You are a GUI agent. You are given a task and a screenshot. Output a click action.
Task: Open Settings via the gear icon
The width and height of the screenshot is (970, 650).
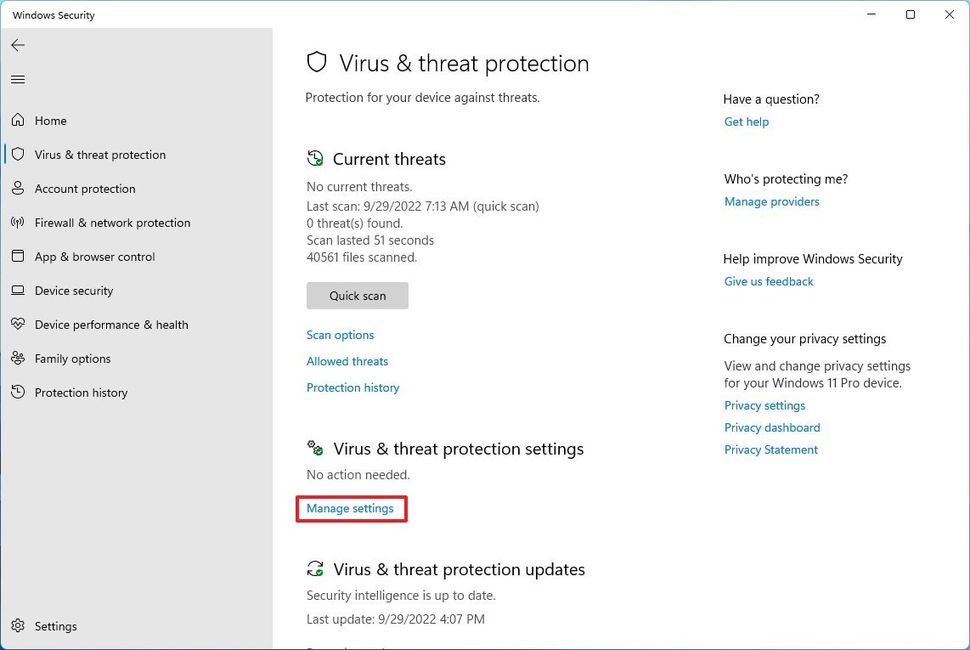click(x=44, y=626)
